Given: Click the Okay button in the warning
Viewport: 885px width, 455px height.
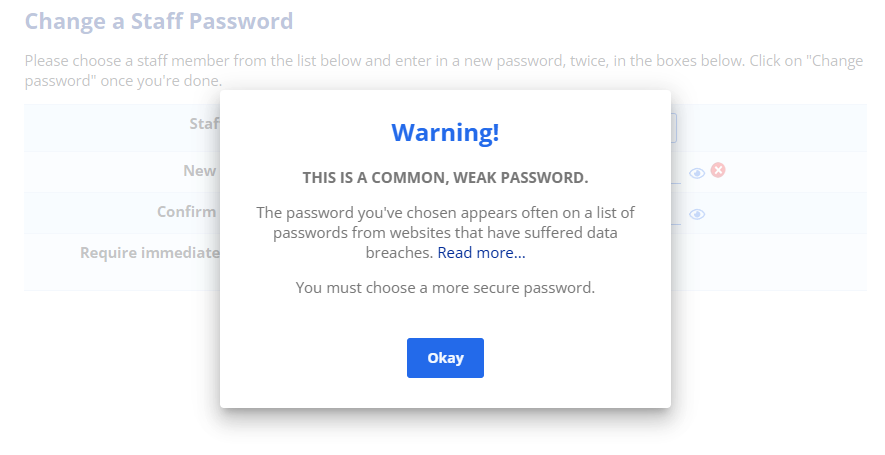Looking at the screenshot, I should (x=445, y=358).
